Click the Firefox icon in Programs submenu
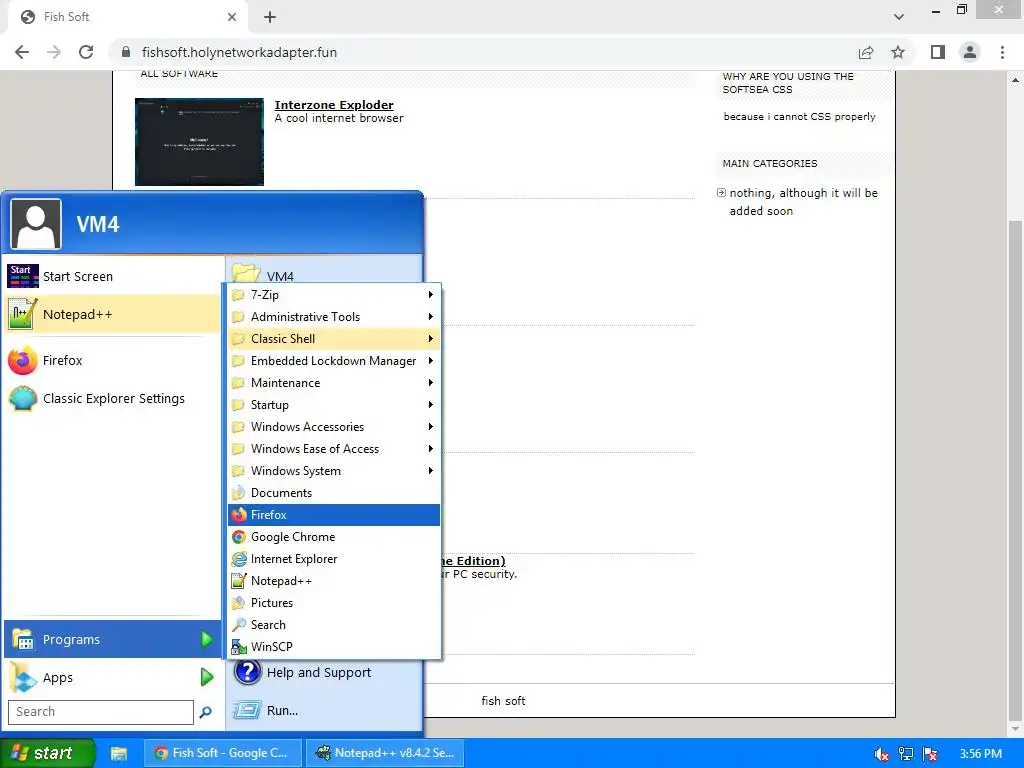This screenshot has width=1024, height=768. point(239,515)
